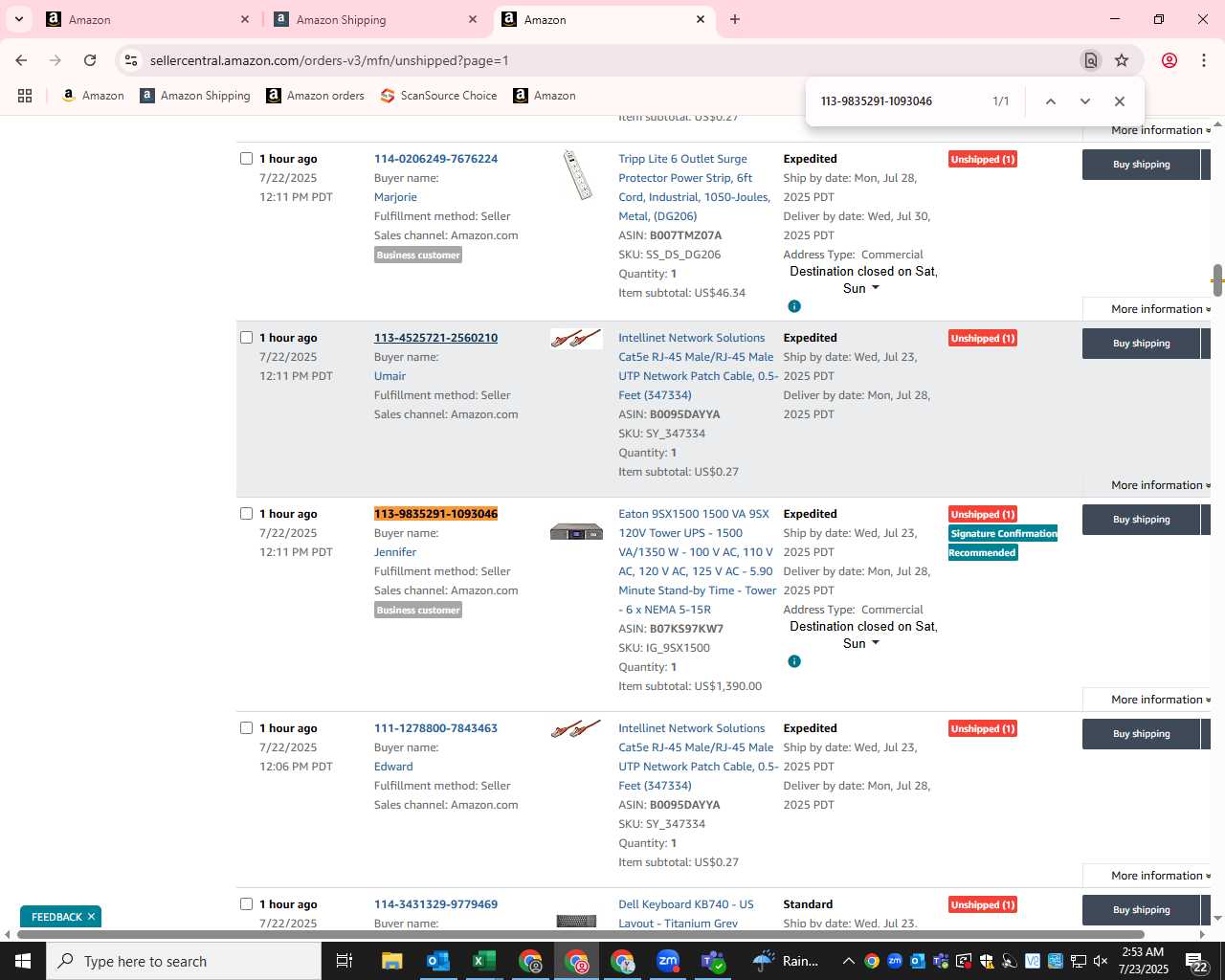Image resolution: width=1225 pixels, height=980 pixels.
Task: Select checkbox for order 114-3431329-9779469
Action: 246,904
